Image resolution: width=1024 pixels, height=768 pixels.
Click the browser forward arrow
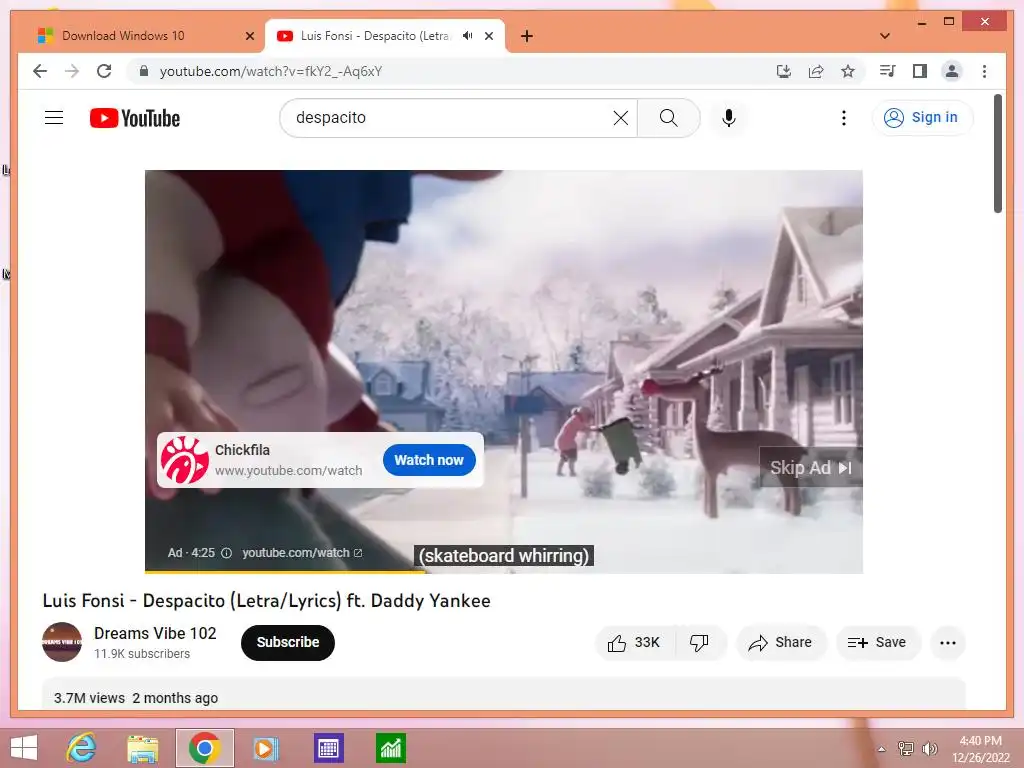point(72,71)
